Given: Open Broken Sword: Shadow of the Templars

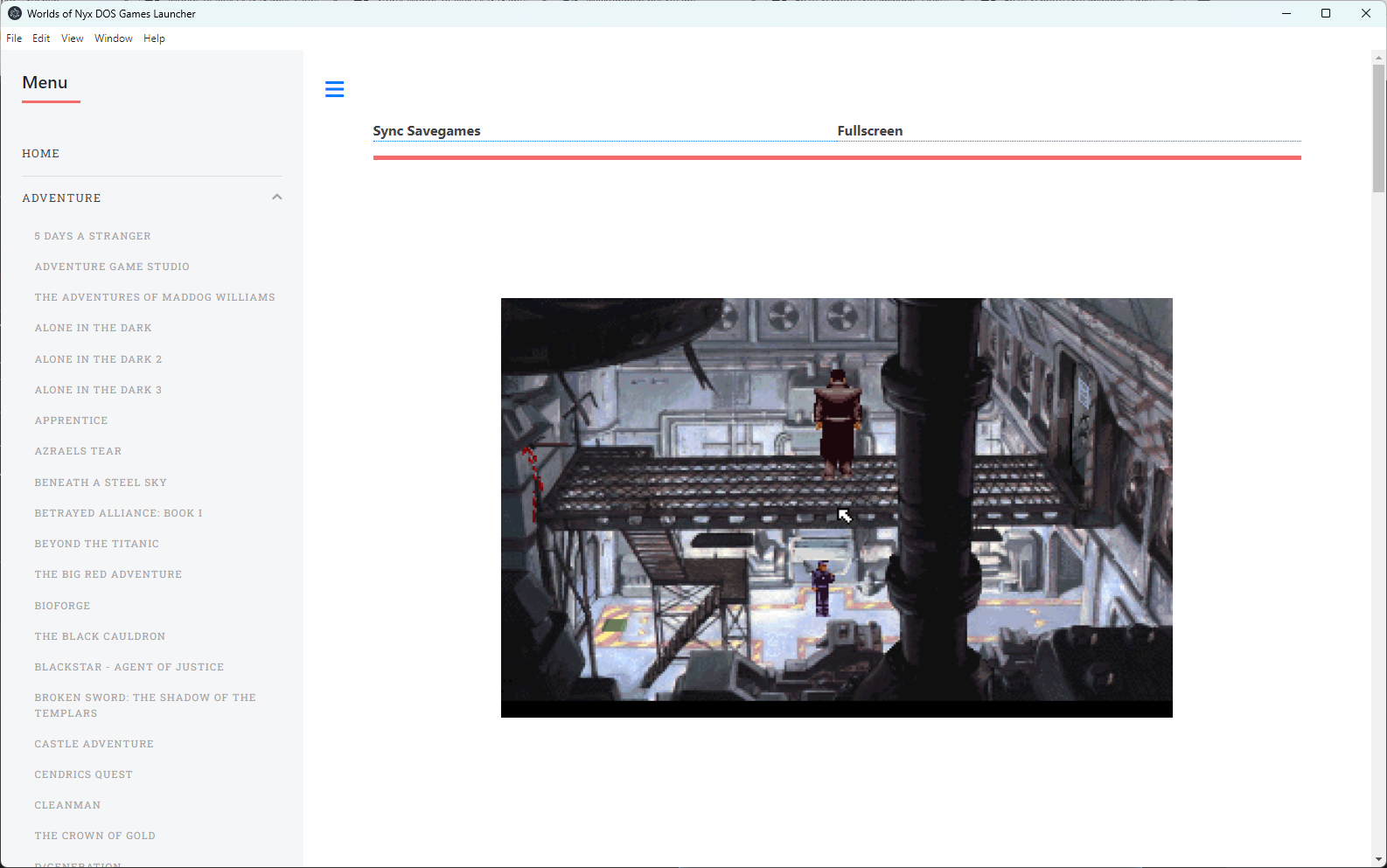Looking at the screenshot, I should tap(145, 705).
